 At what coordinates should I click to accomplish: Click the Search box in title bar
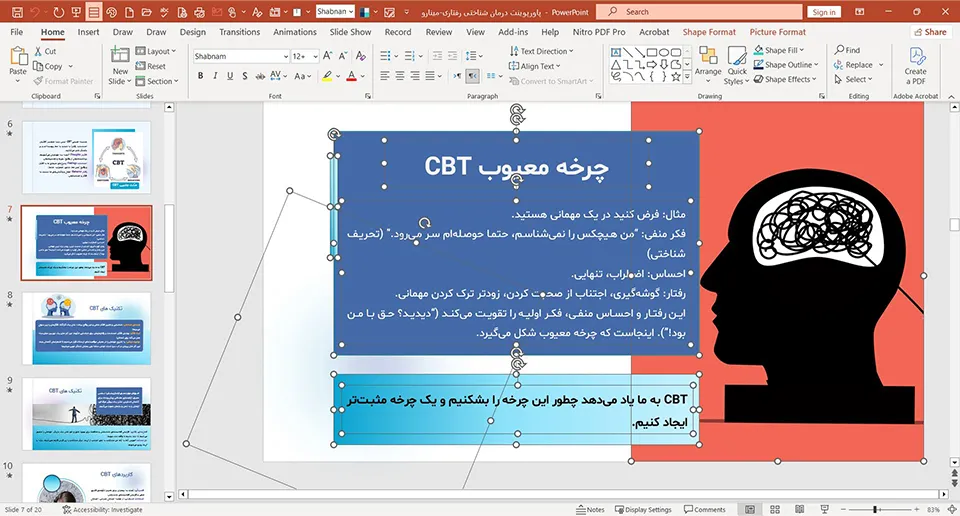(699, 12)
